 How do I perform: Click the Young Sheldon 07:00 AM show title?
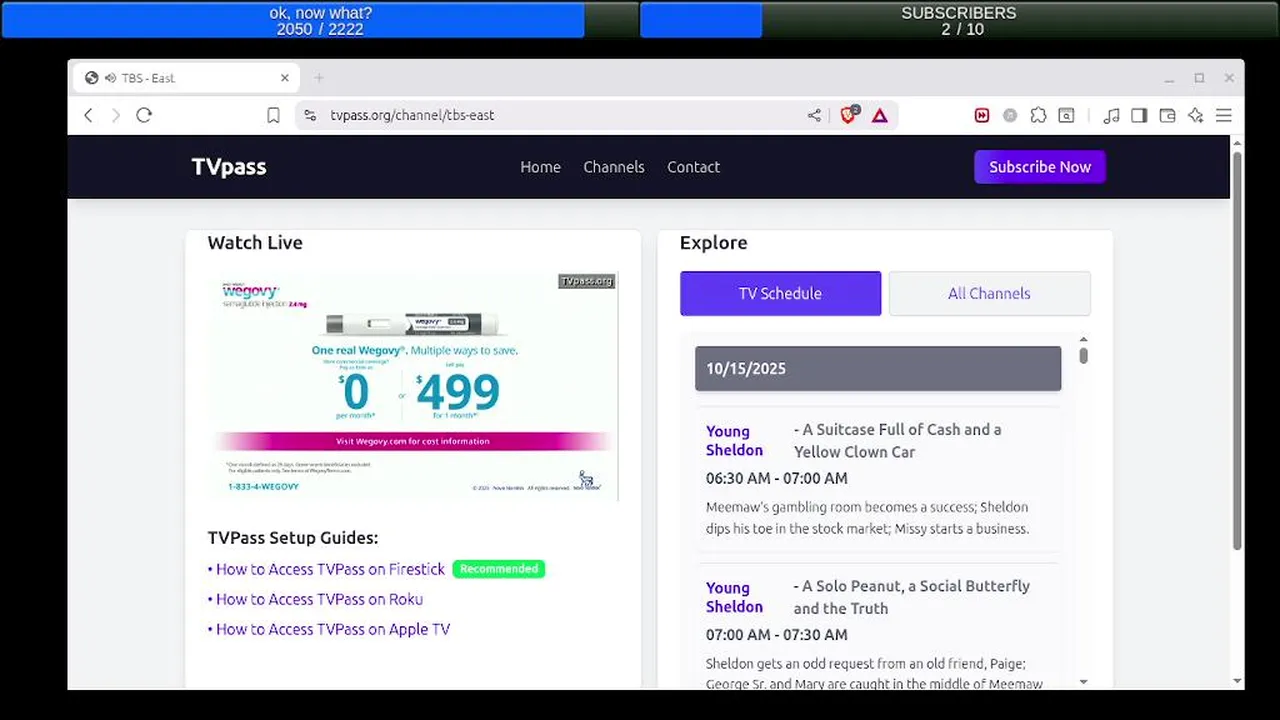click(734, 597)
